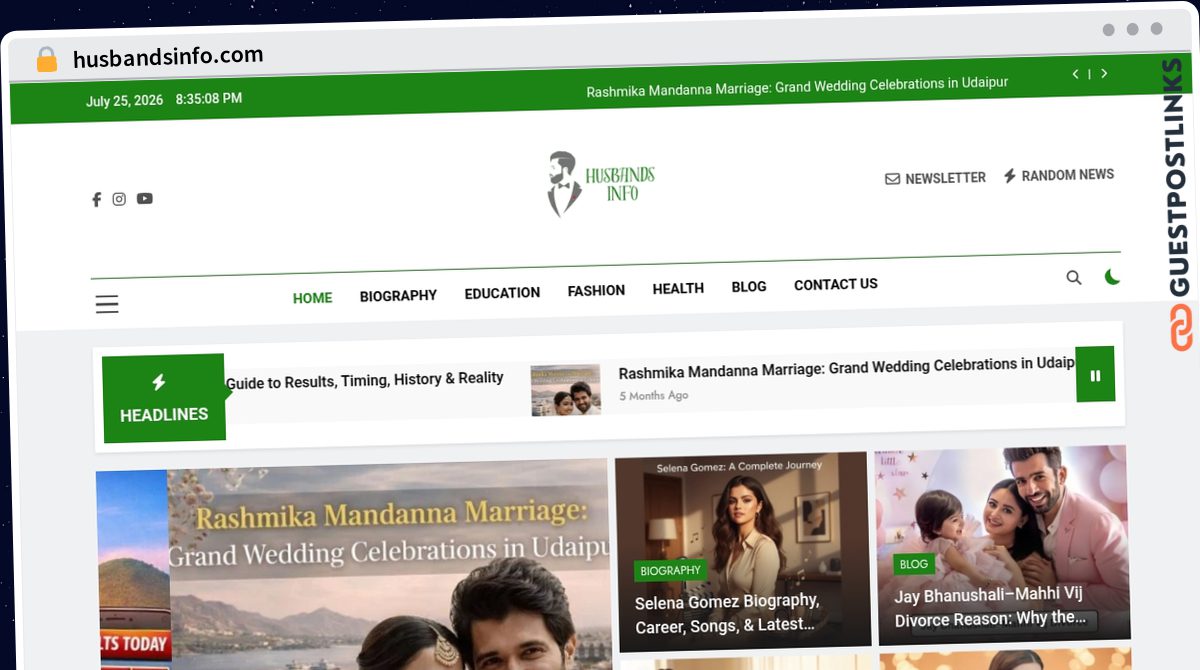1200x670 pixels.
Task: Open the Instagram social icon
Action: click(x=119, y=199)
